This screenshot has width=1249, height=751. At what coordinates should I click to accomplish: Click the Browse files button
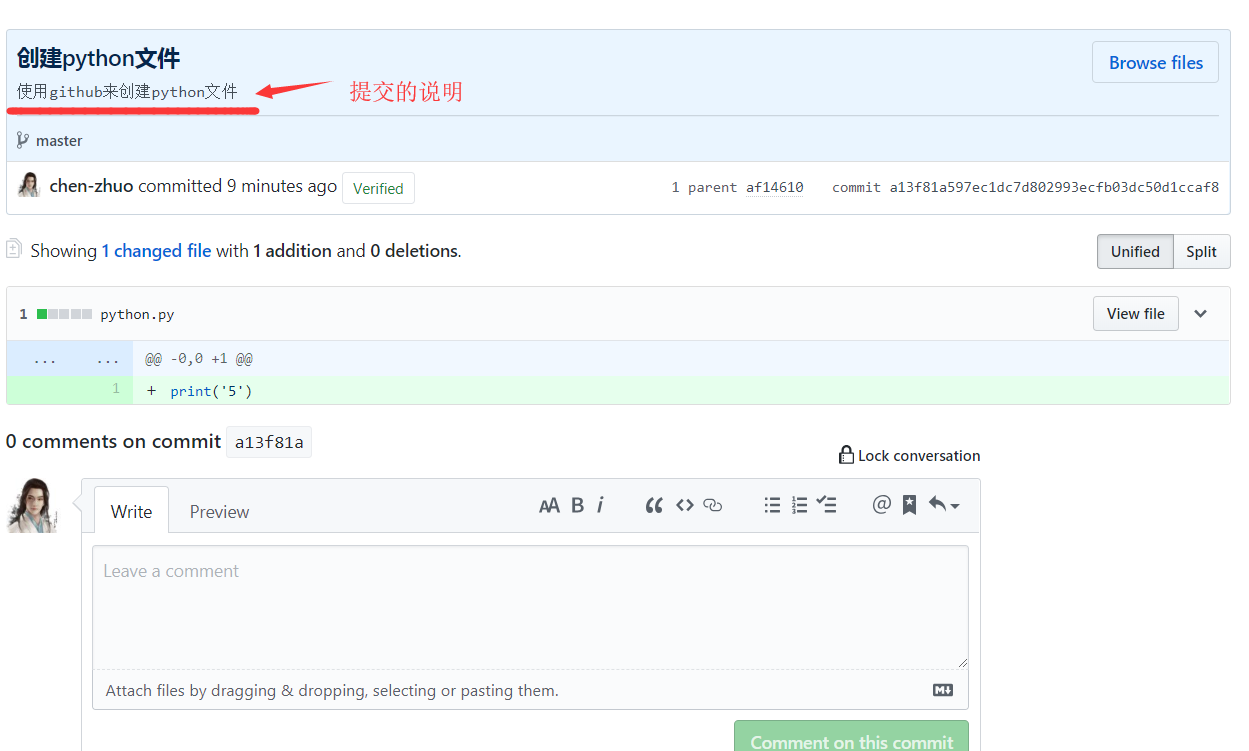[x=1155, y=62]
